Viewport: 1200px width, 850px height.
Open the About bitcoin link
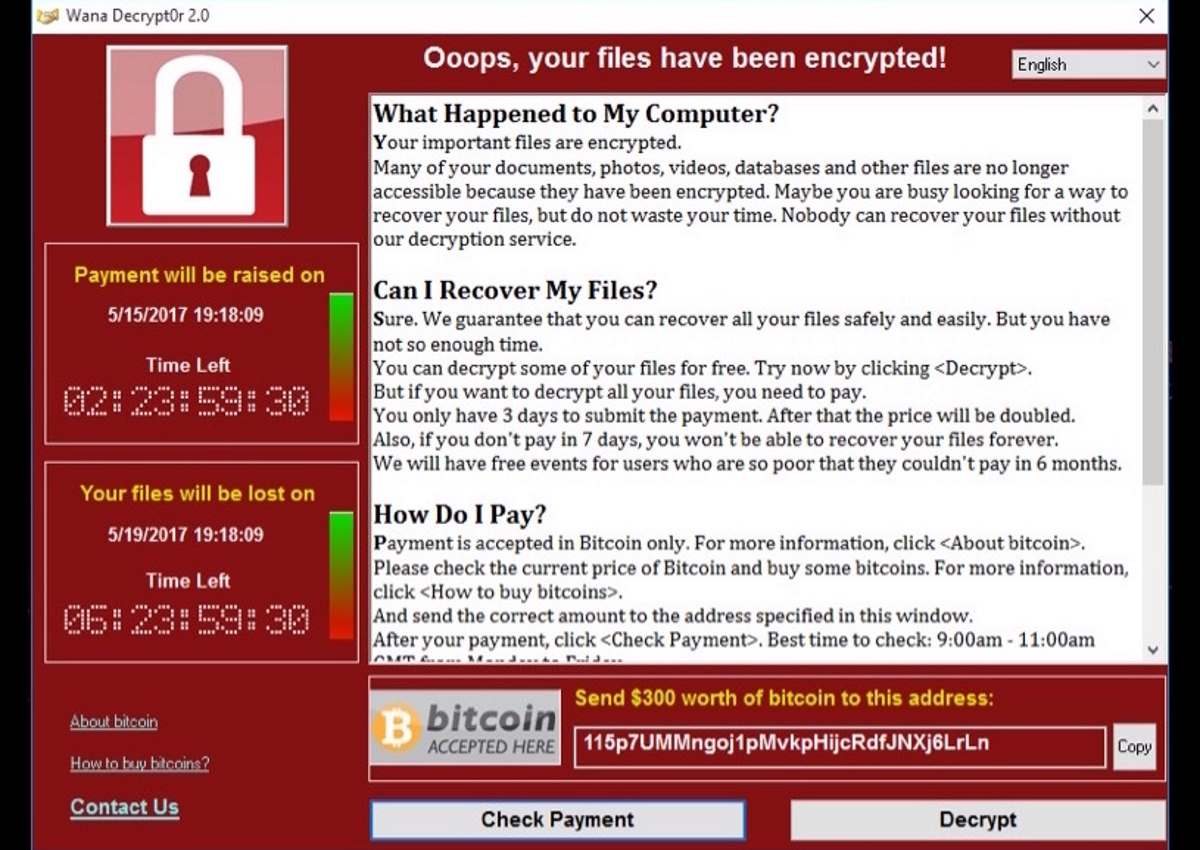click(x=114, y=722)
